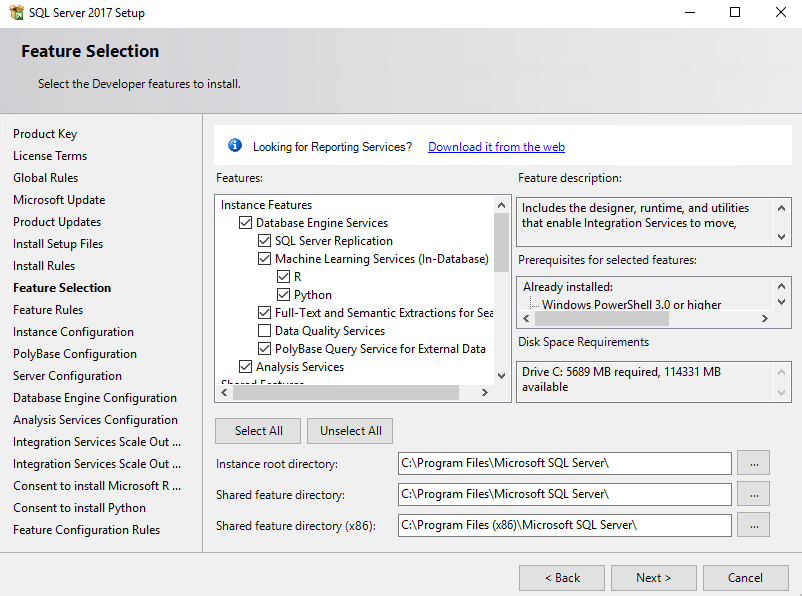The image size is (802, 596).
Task: Click Server Configuration step
Action: [x=68, y=376]
